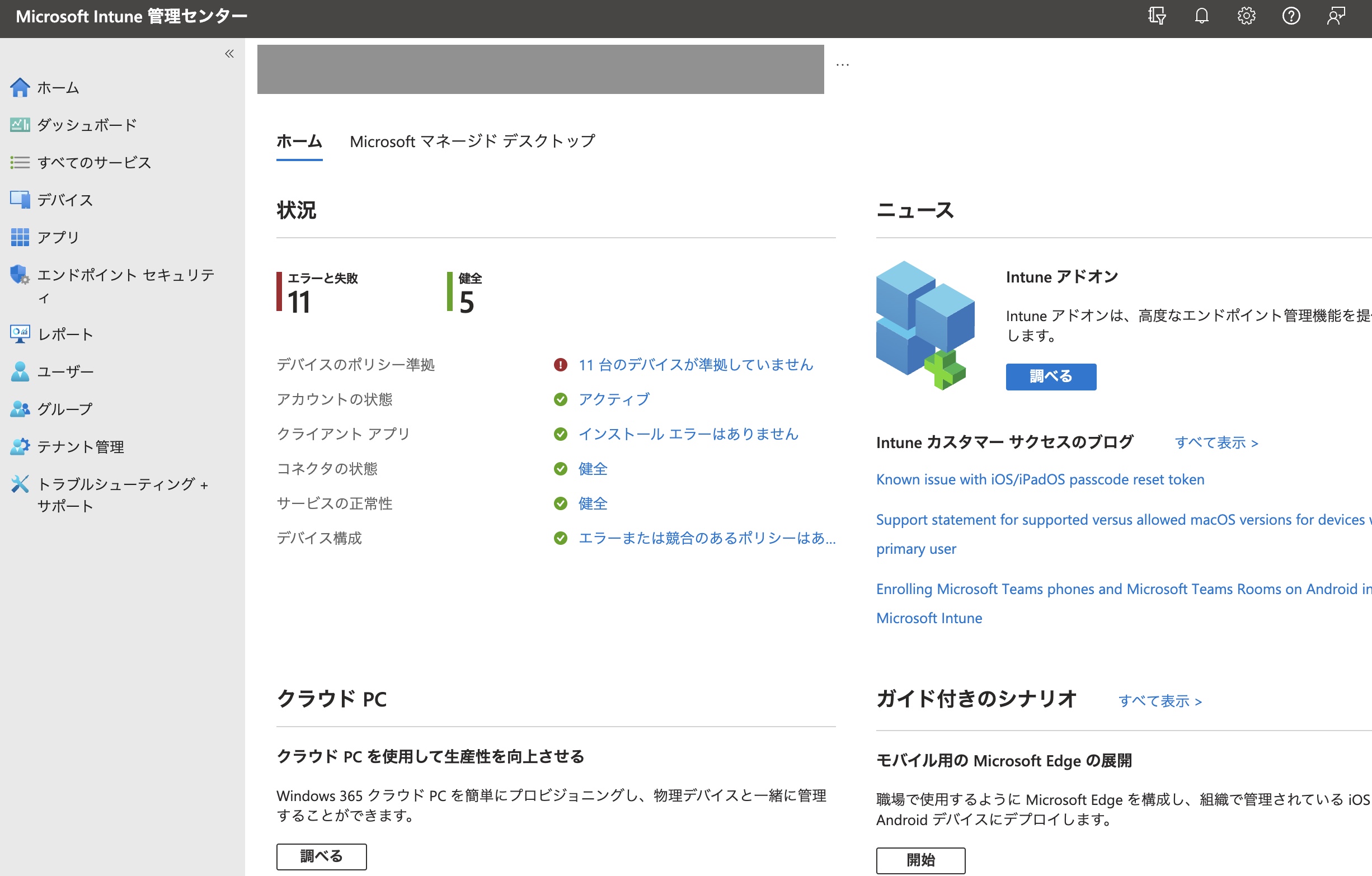Open the settings gear icon
The image size is (1372, 876).
1246,16
